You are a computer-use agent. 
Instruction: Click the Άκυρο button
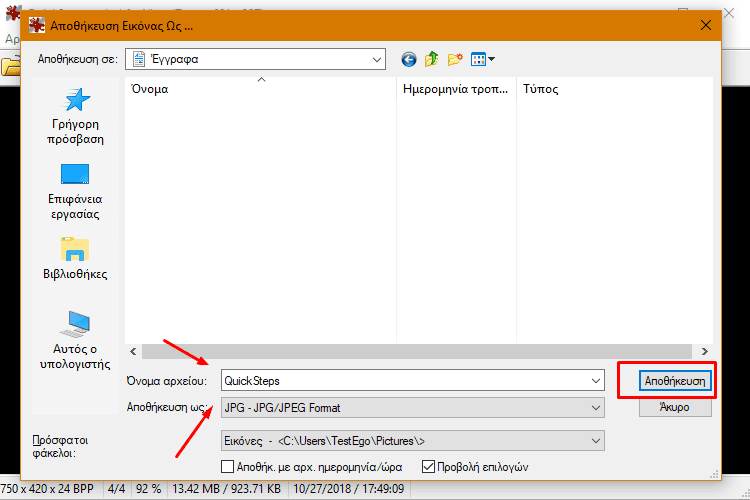click(x=675, y=407)
